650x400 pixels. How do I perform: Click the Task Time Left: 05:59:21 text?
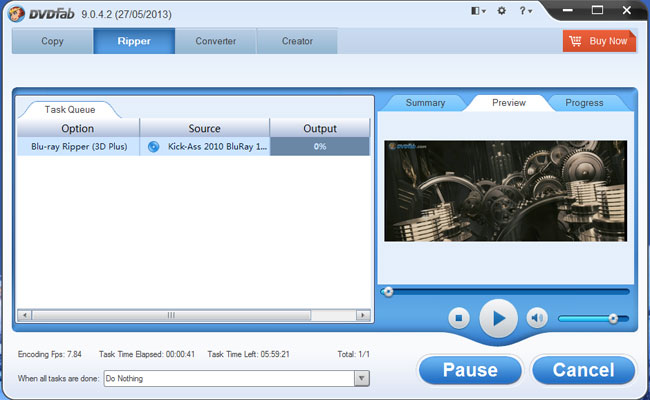(248, 354)
